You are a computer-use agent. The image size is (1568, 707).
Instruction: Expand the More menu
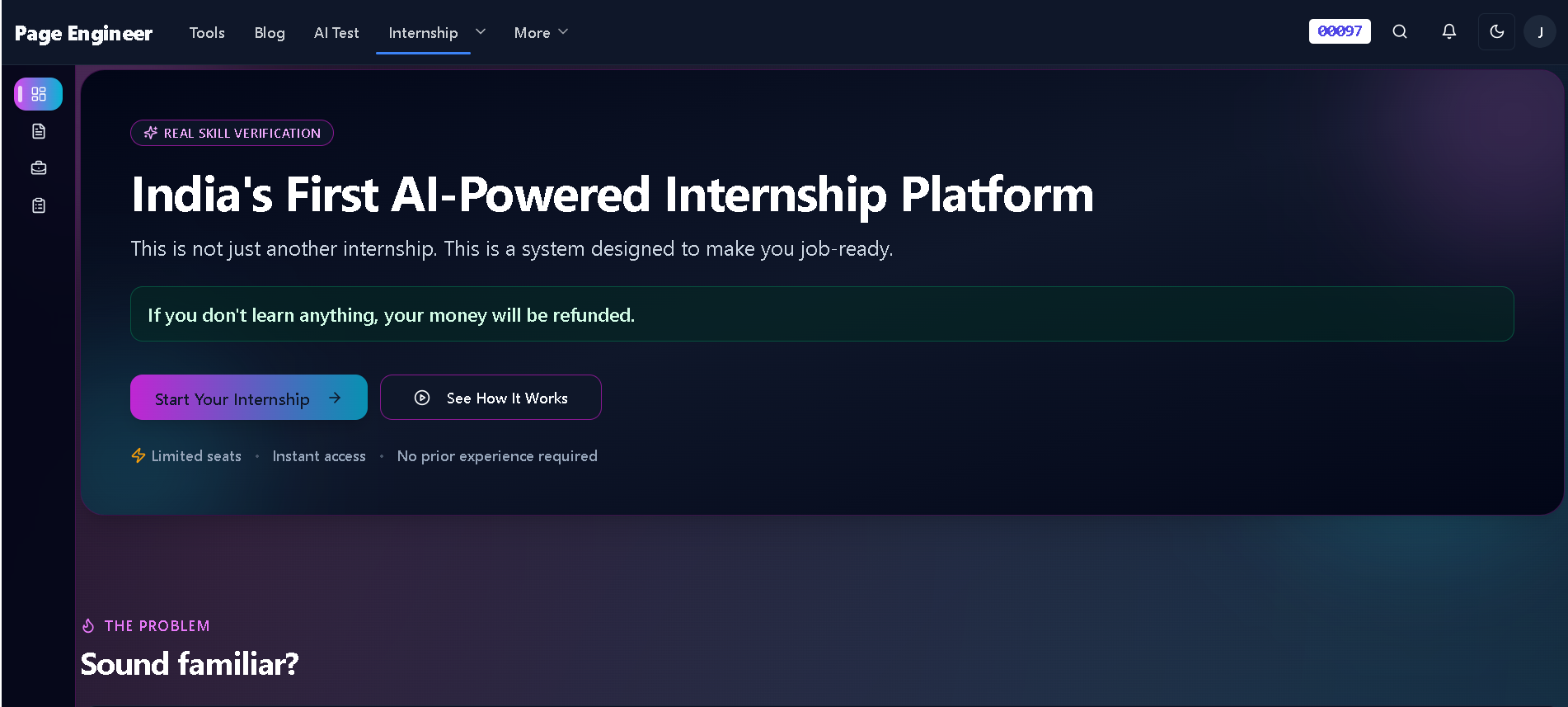coord(541,33)
